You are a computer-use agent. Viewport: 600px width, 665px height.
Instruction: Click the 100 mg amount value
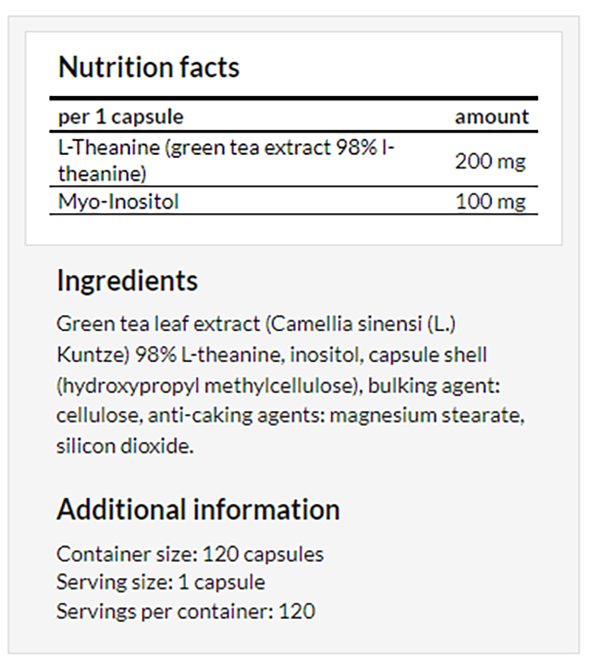pos(491,201)
